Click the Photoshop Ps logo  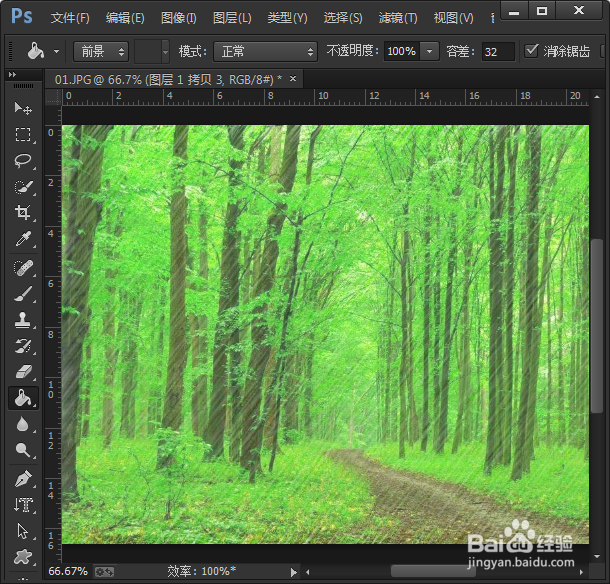tap(22, 16)
